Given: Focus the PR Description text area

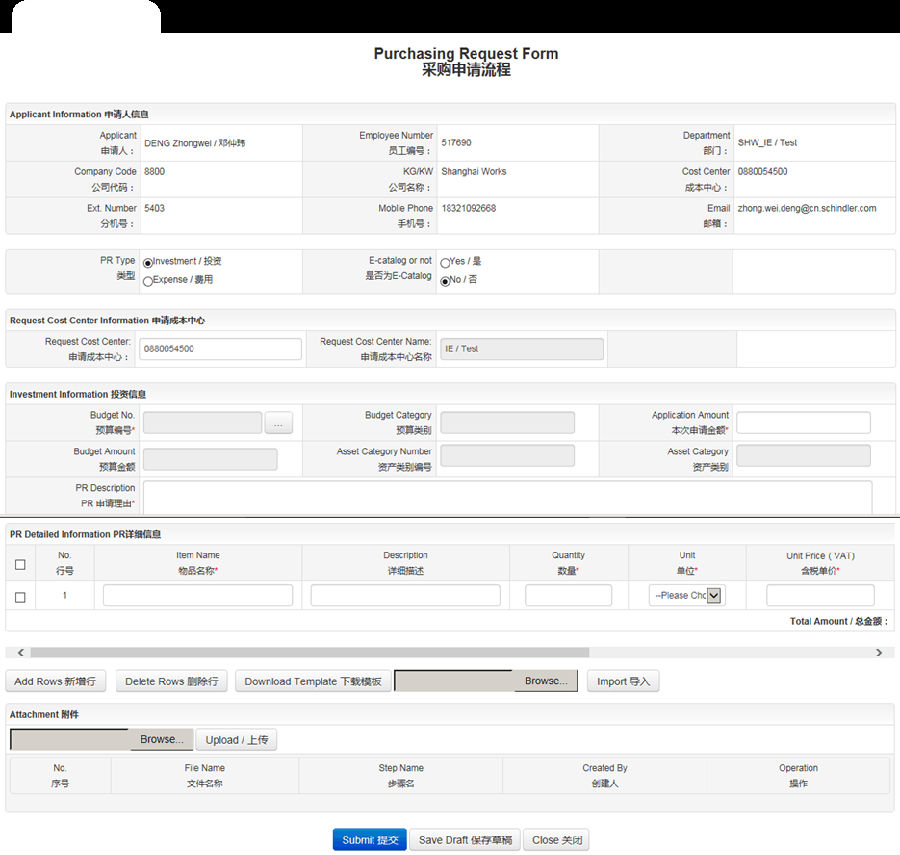Looking at the screenshot, I should [x=507, y=498].
